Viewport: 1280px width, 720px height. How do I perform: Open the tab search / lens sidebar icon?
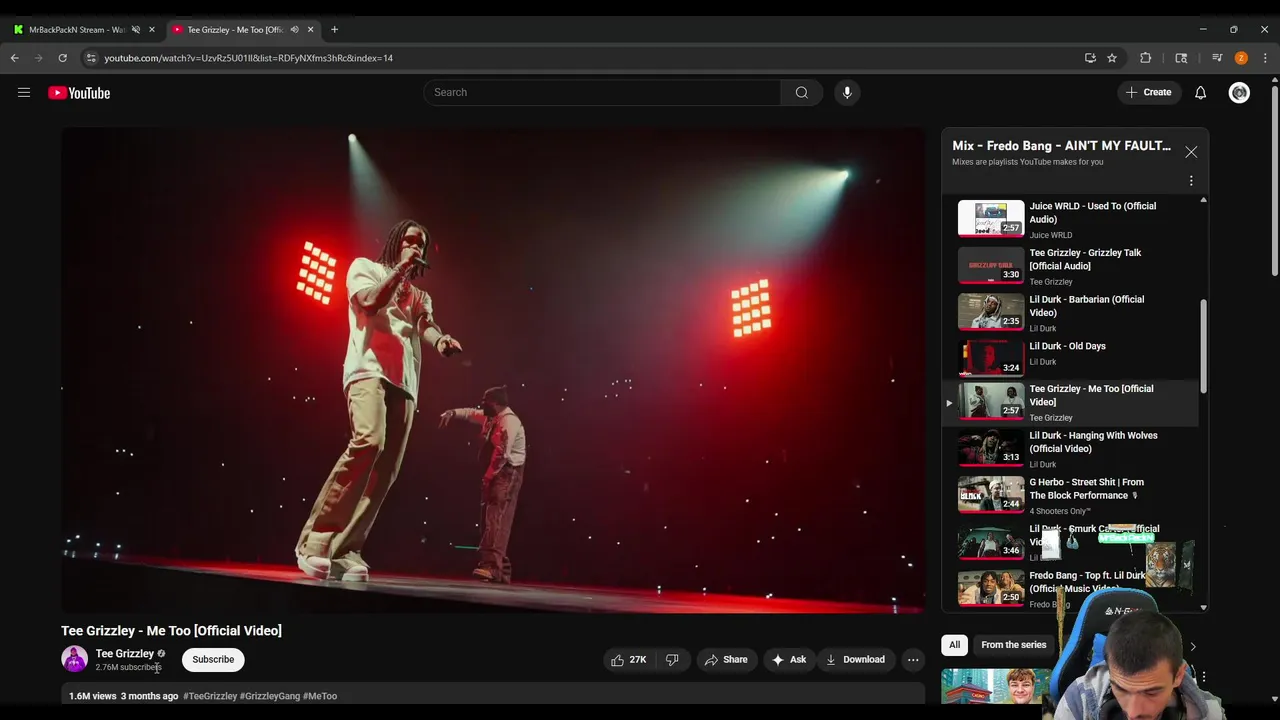click(1181, 58)
